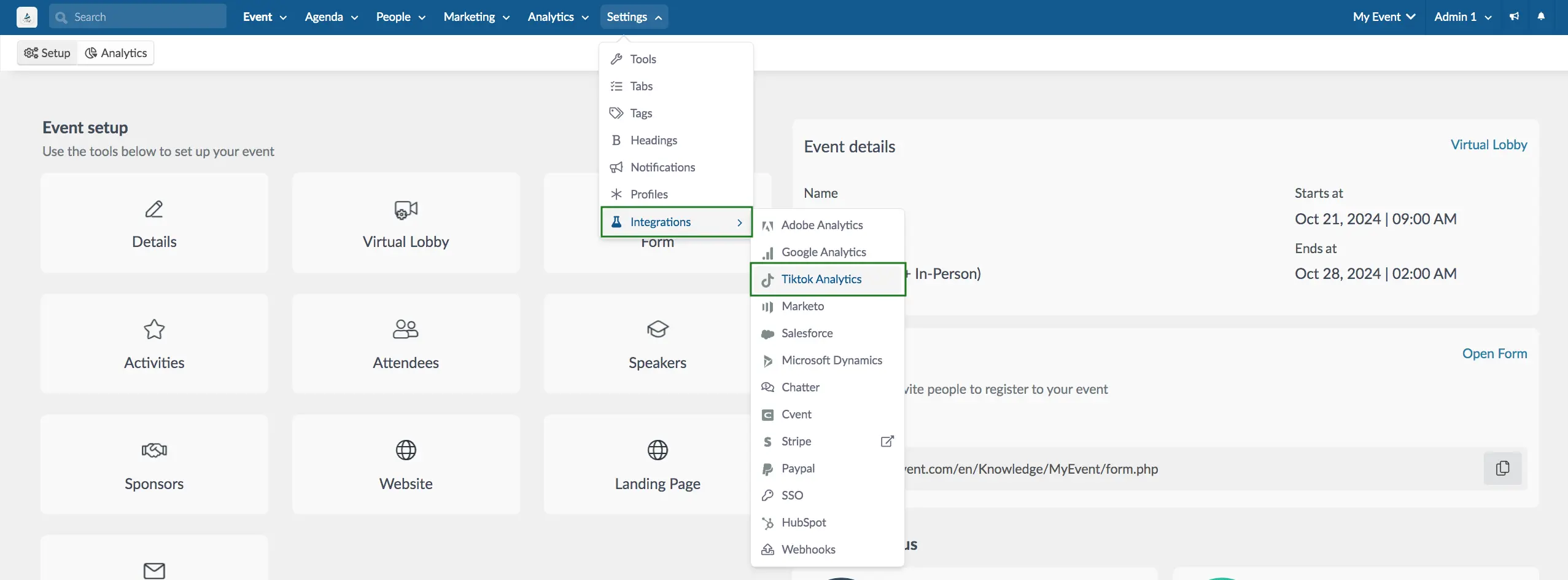Click the Speakers graduation cap icon
The width and height of the screenshot is (1568, 580).
click(x=658, y=329)
